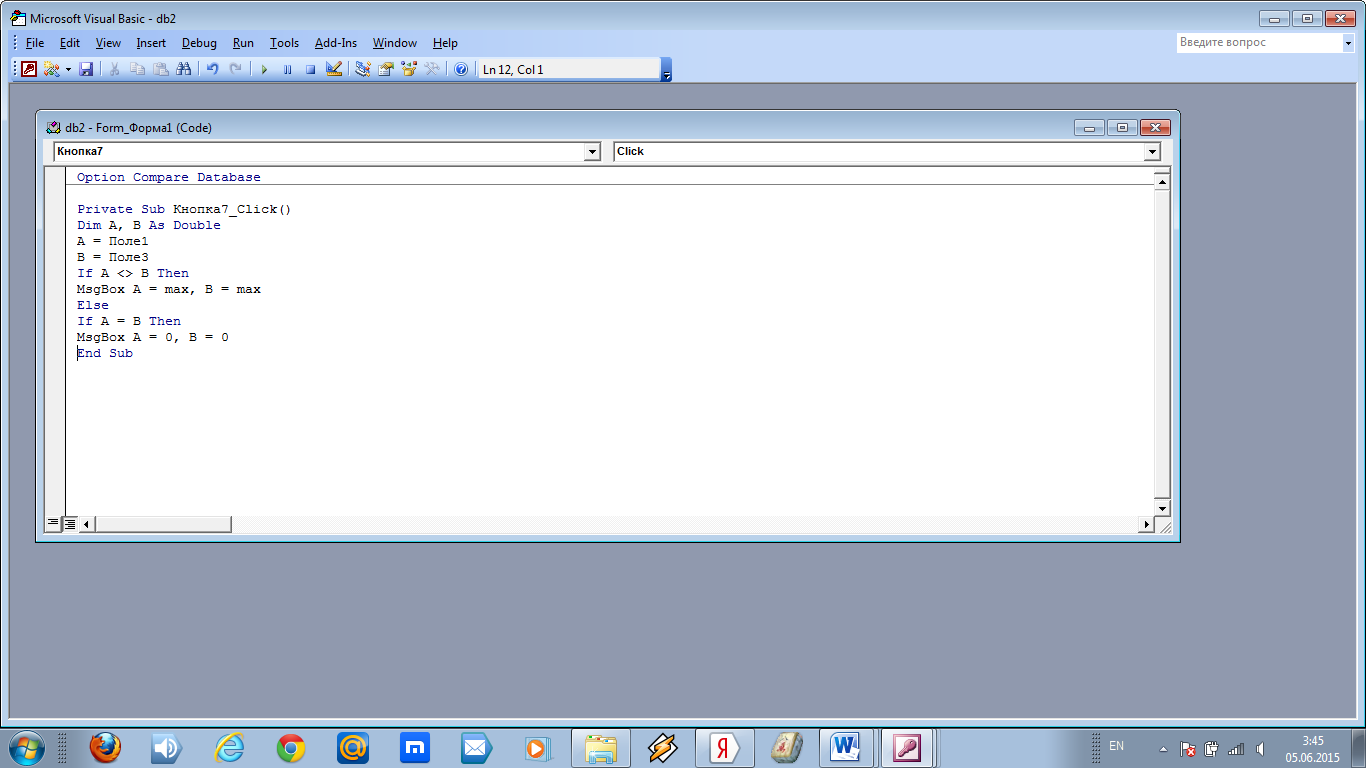This screenshot has height=768, width=1366.
Task: Click the 'Private Sub Кнопка7_Click()' line
Action: [x=184, y=209]
